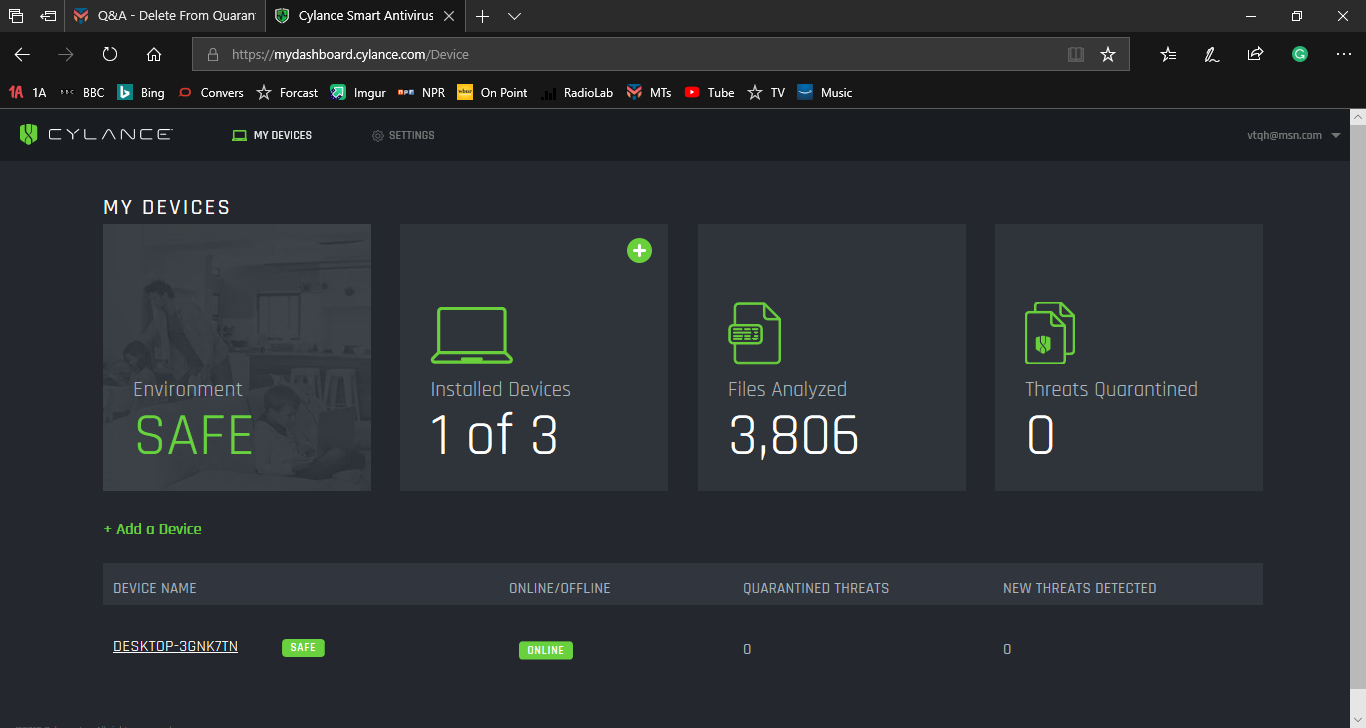The height and width of the screenshot is (728, 1366).
Task: Select My Devices navigation item
Action: pos(272,135)
